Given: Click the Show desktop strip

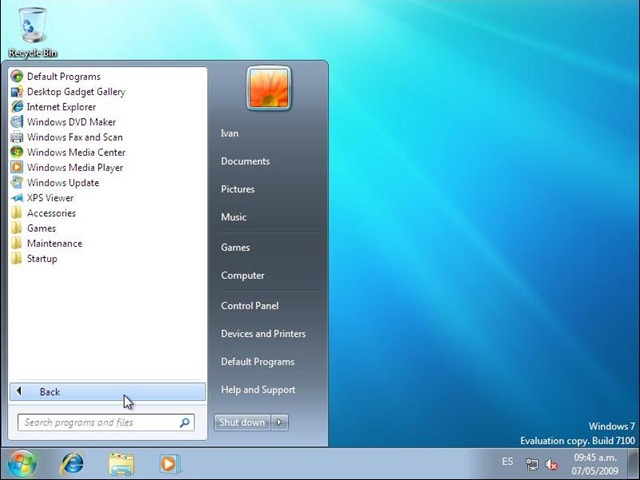Looking at the screenshot, I should 633,464.
